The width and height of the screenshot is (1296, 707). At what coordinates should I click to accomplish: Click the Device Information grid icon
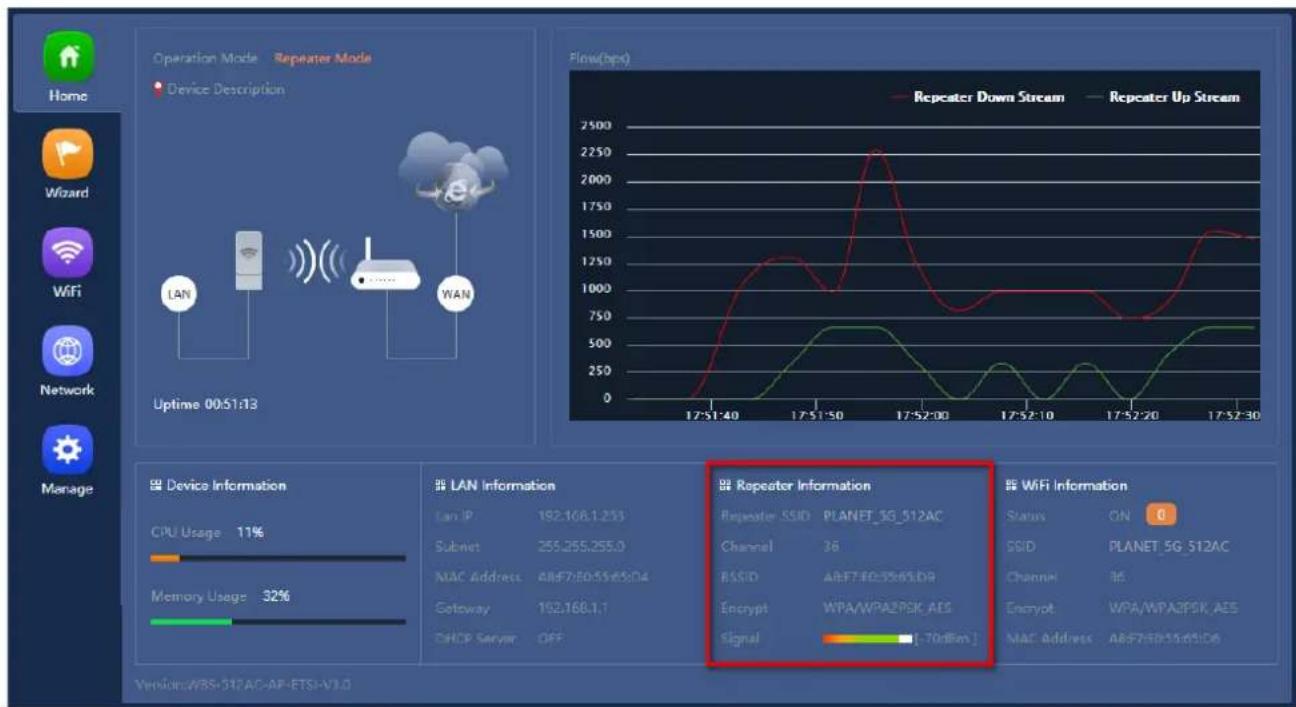point(155,486)
